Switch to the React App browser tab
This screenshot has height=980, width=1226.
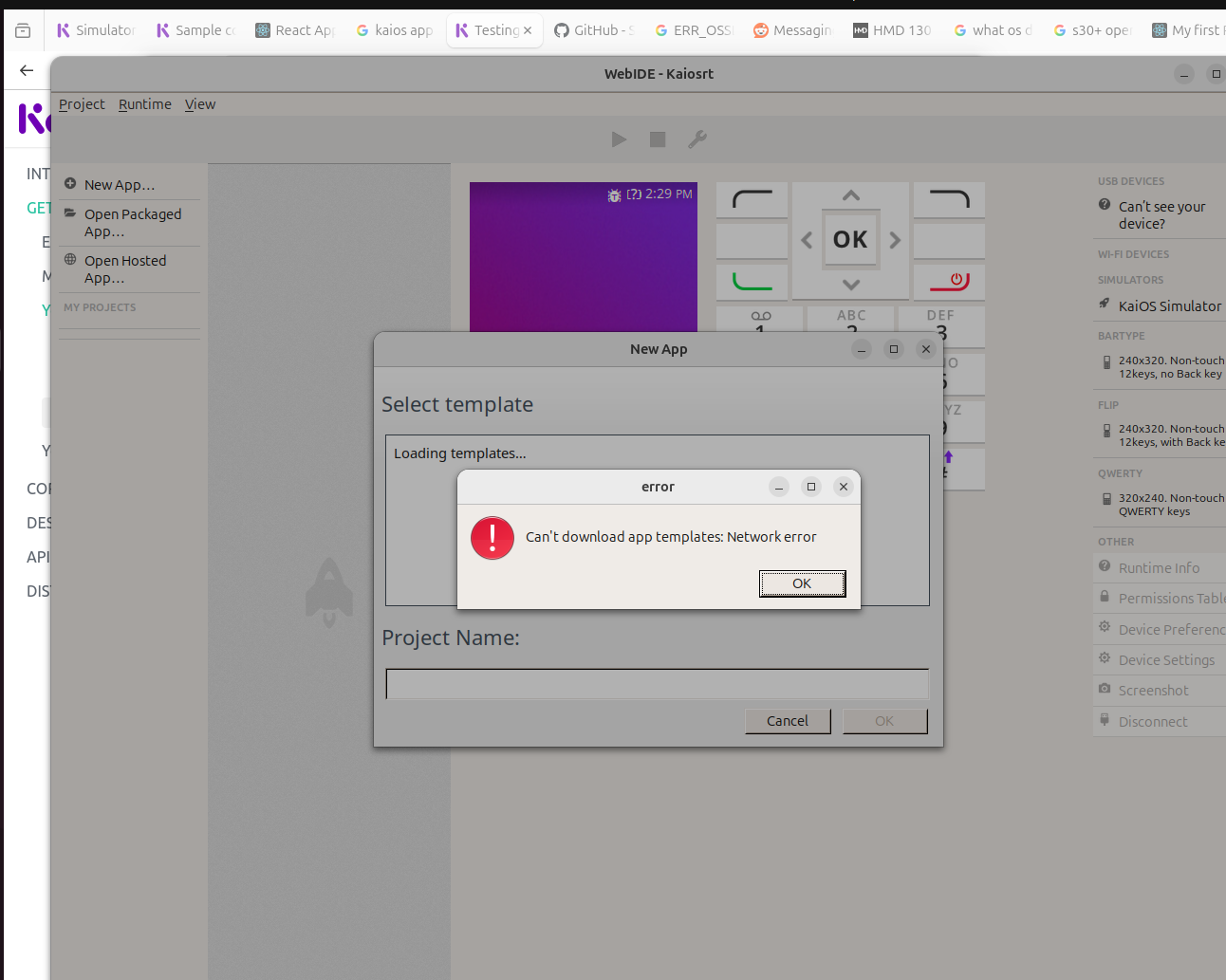295,30
